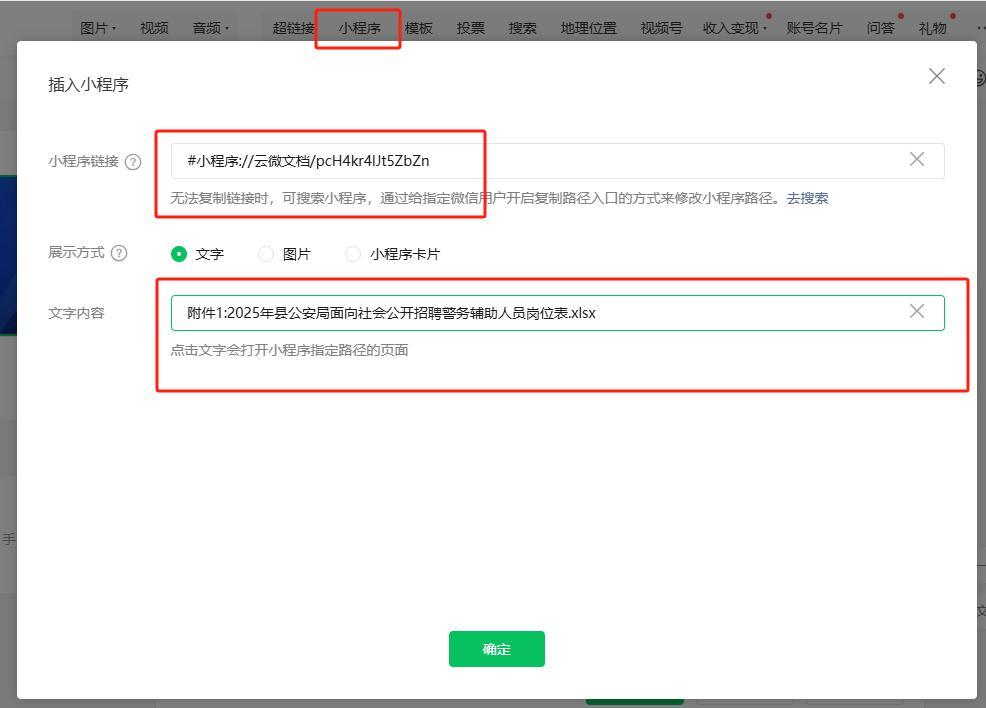The height and width of the screenshot is (708, 986).
Task: Open the 小程序 toolbar menu
Action: pos(357,28)
